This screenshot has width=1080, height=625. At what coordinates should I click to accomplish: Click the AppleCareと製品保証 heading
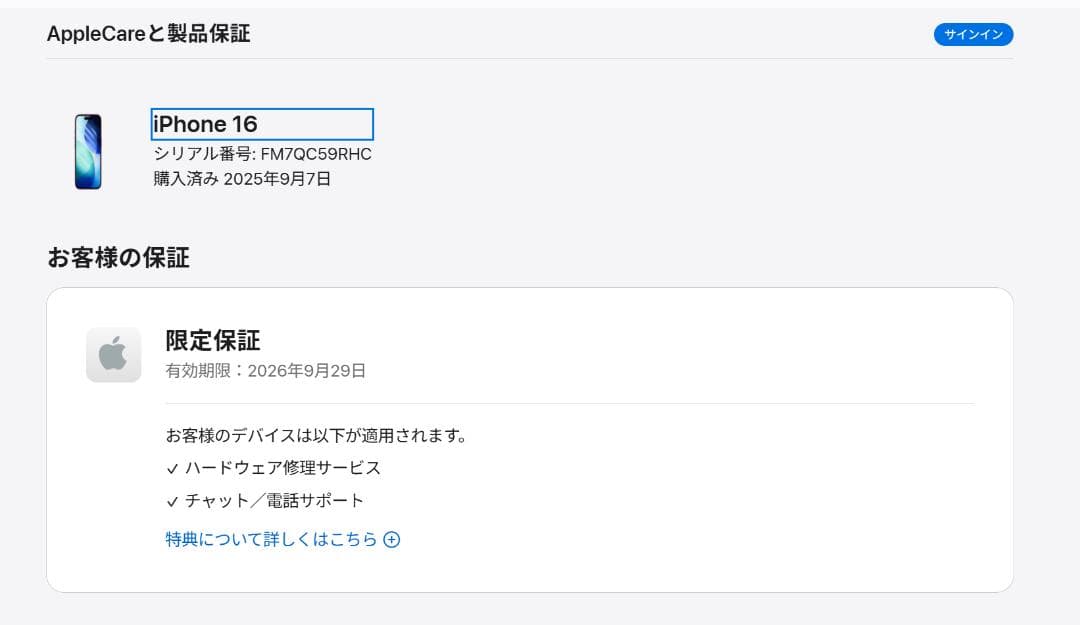(148, 33)
